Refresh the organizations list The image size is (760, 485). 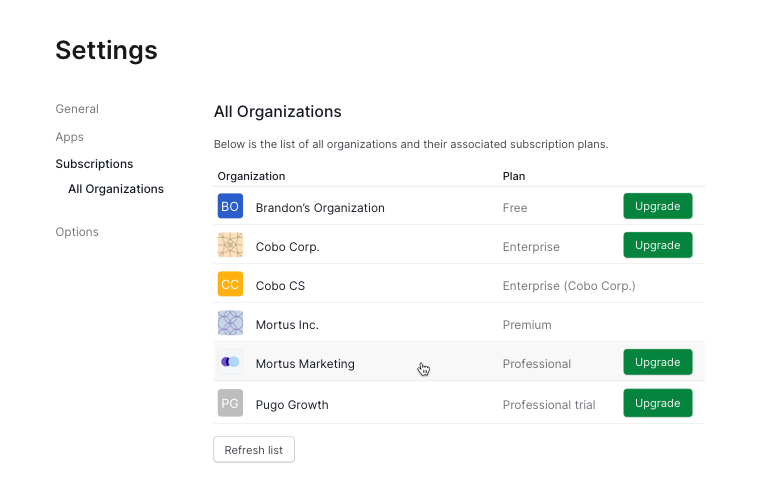tap(254, 450)
